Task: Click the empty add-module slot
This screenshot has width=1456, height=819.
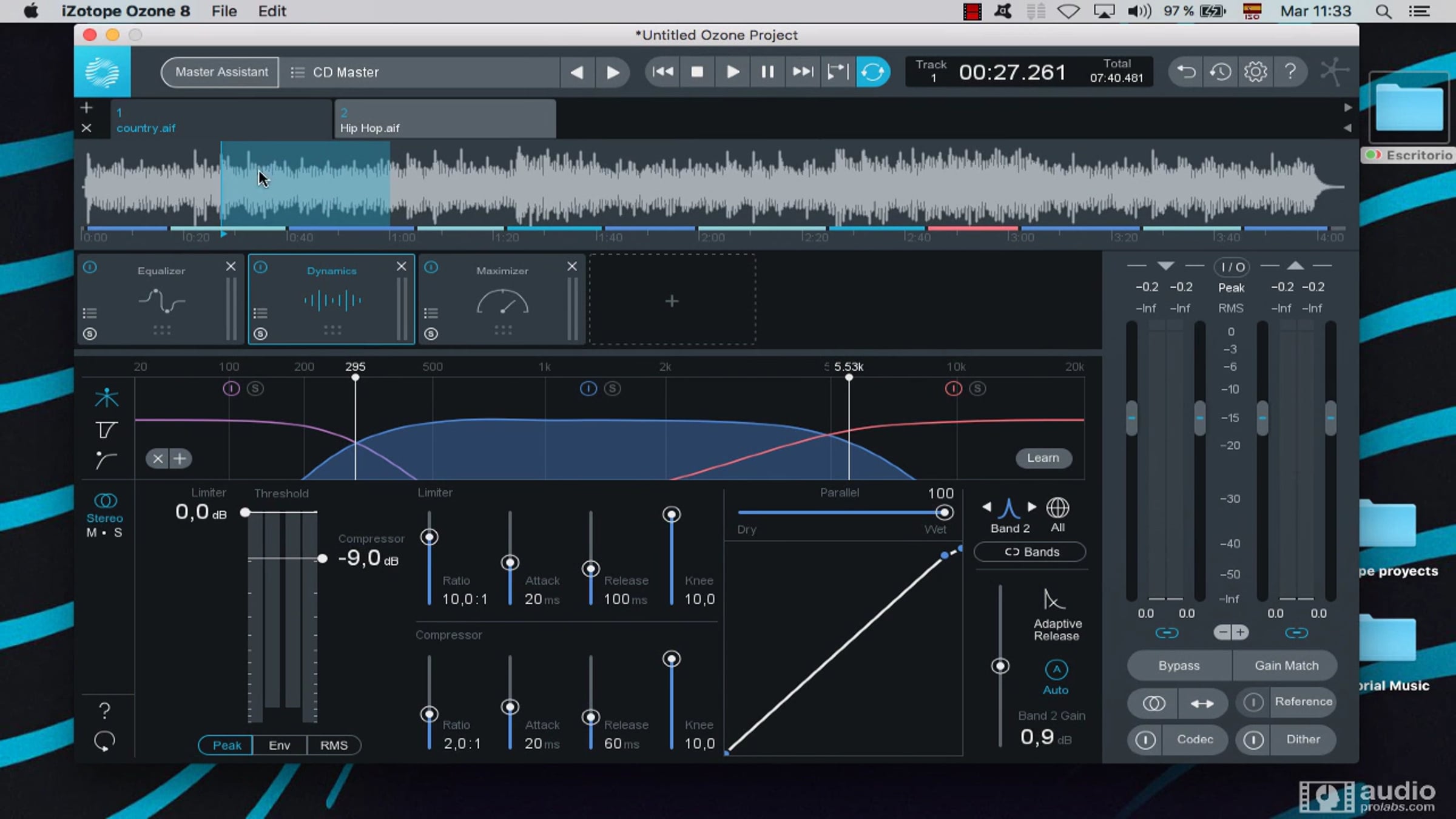Action: tap(672, 301)
